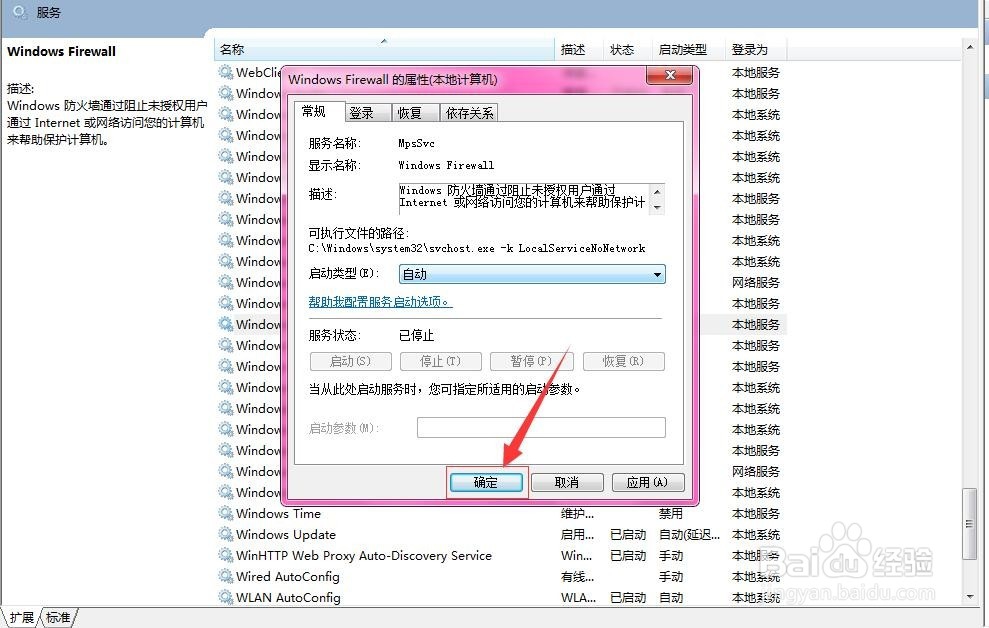
Task: Select the Wired AutoConfig service
Action: [501, 576]
